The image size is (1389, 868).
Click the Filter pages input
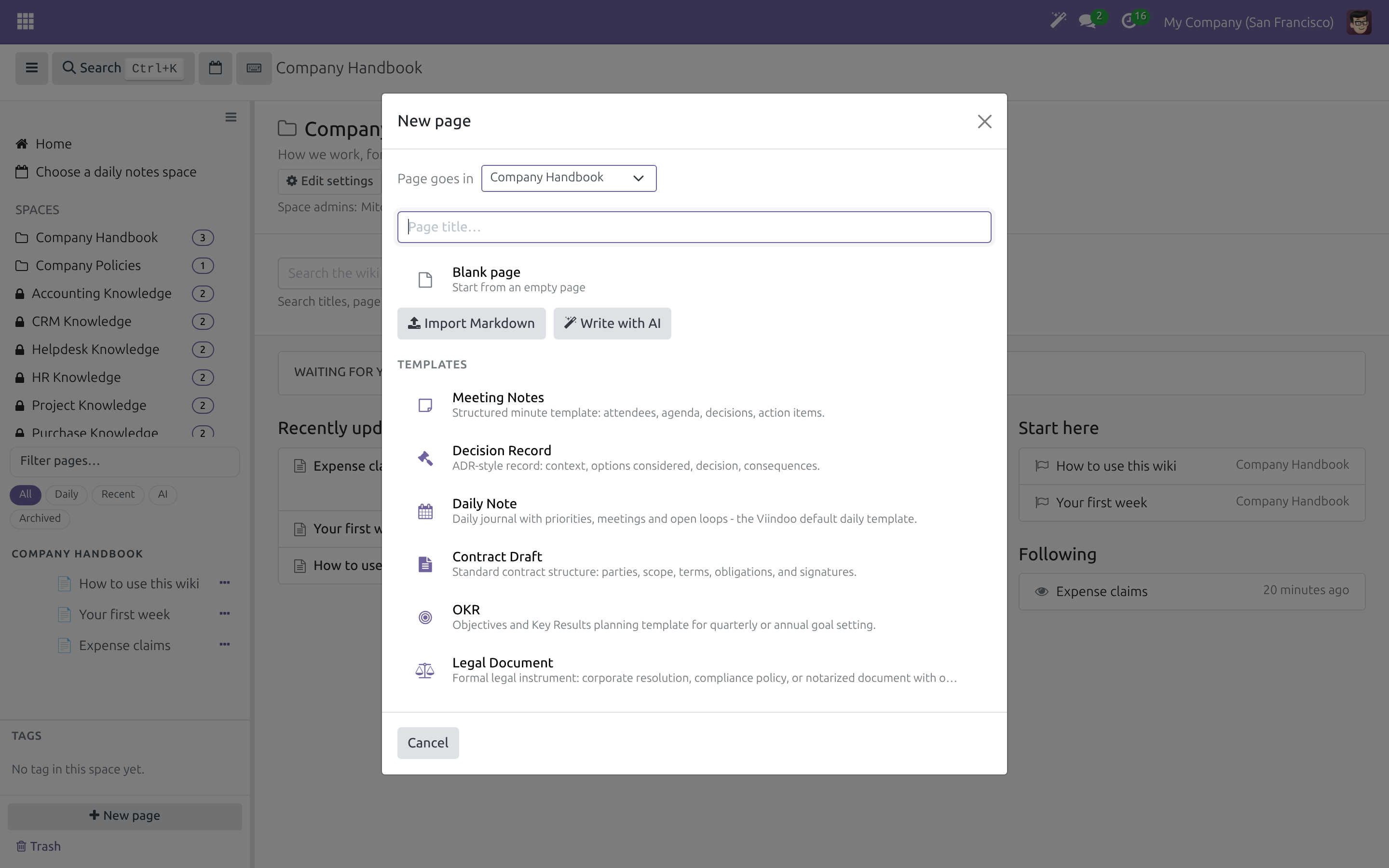124,461
